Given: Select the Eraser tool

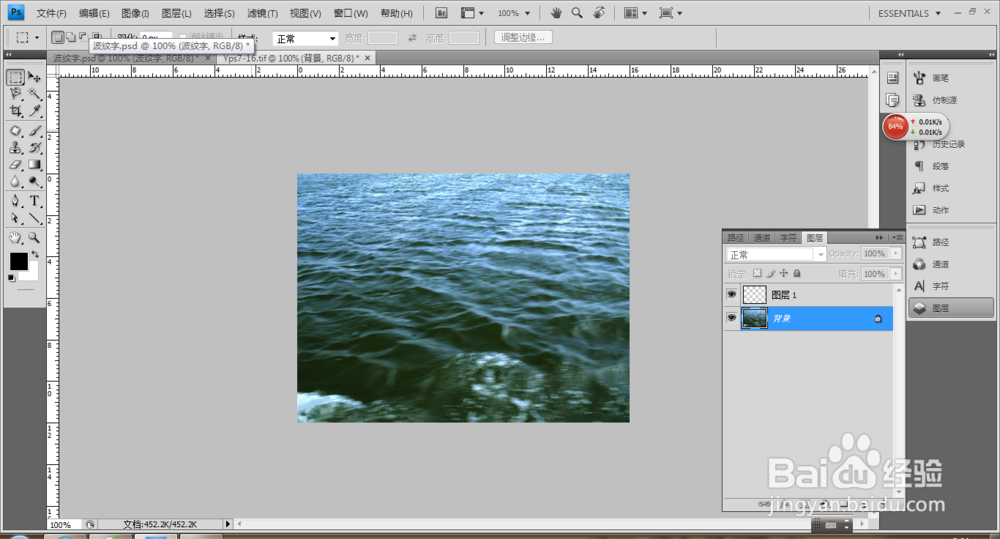Looking at the screenshot, I should [x=16, y=165].
